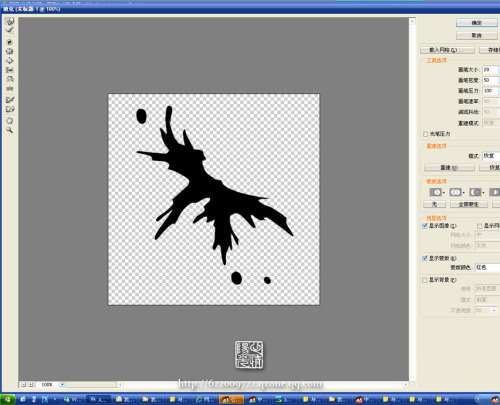Select the Pucker tool
Image resolution: width=500 pixels, height=405 pixels.
click(x=10, y=51)
